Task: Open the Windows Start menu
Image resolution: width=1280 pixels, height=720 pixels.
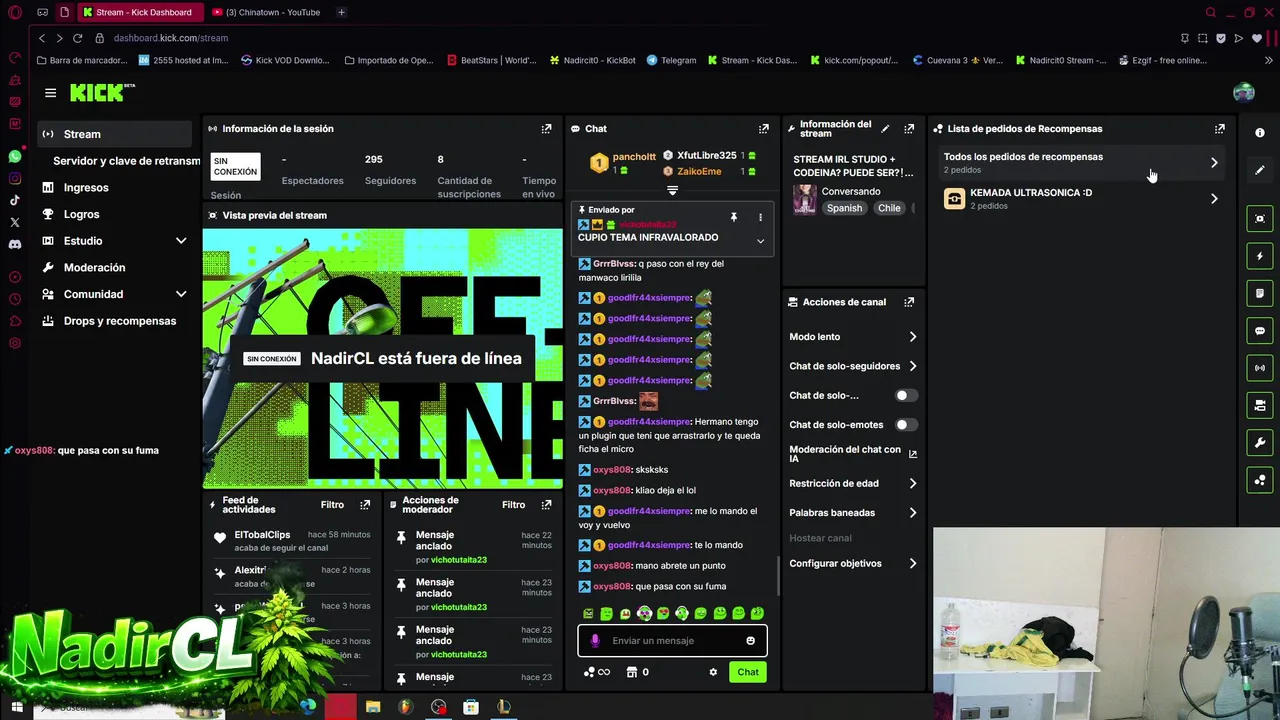Action: click(x=16, y=707)
